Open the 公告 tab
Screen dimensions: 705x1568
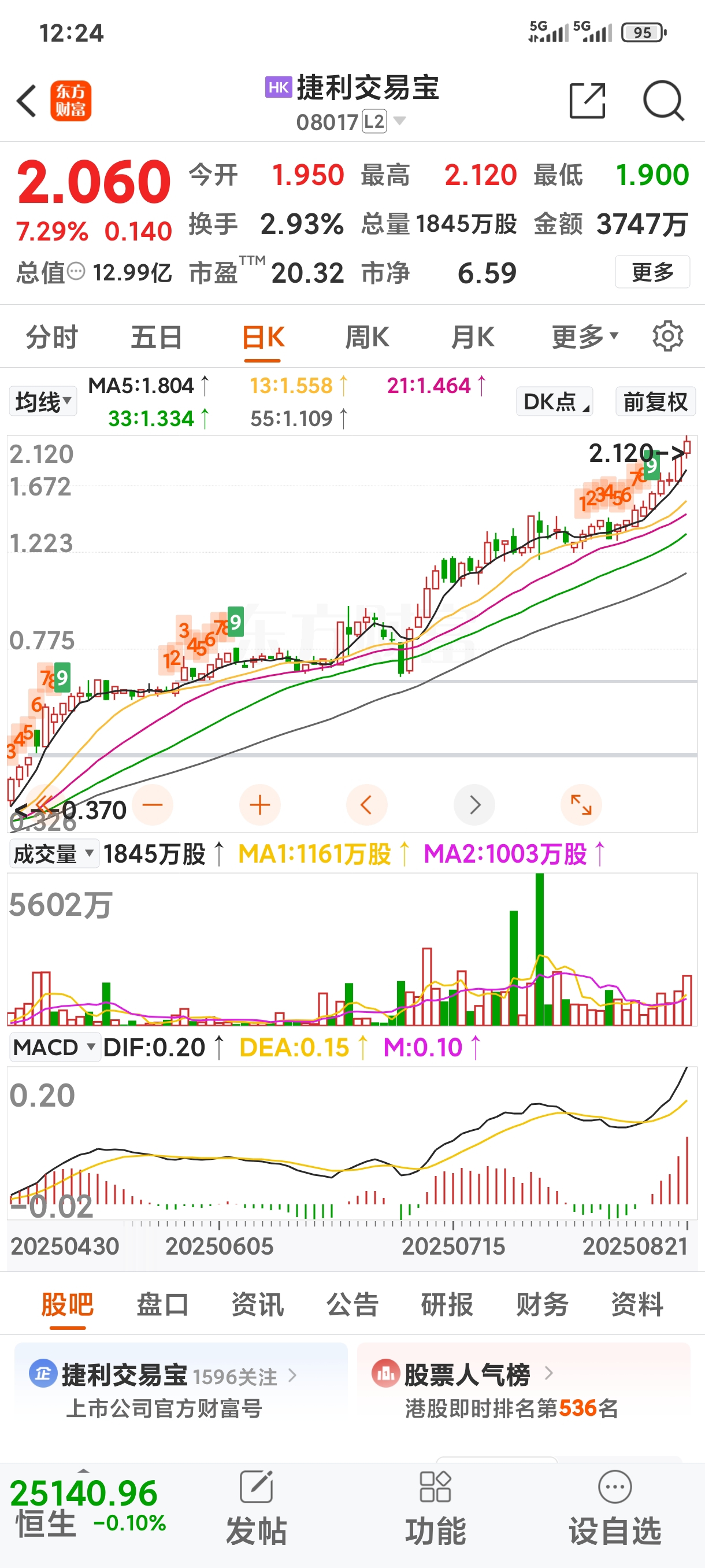353,1304
